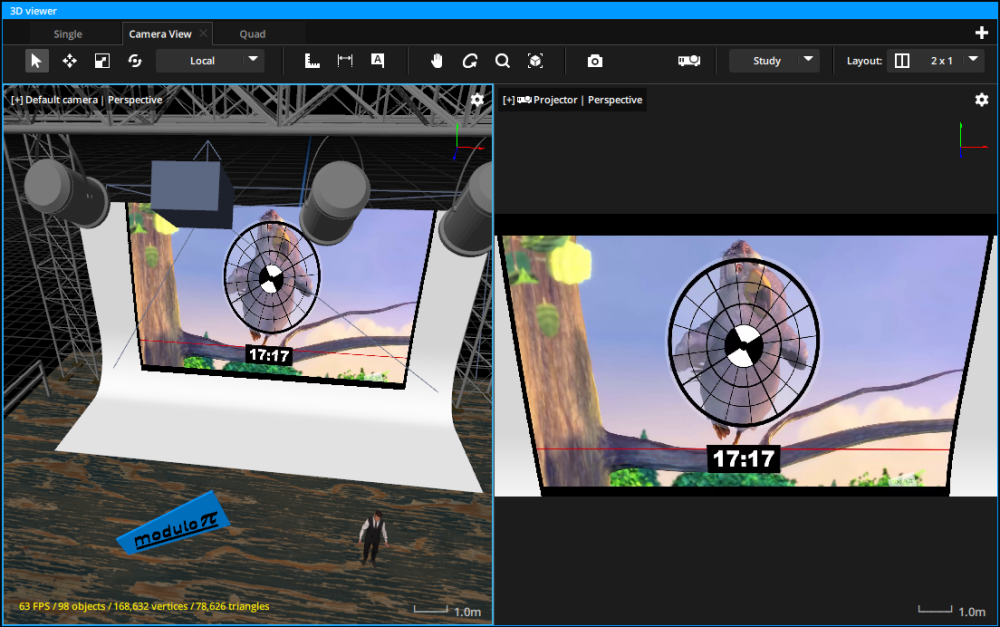Select the Orbit view tool
This screenshot has width=1000, height=627.
(469, 60)
